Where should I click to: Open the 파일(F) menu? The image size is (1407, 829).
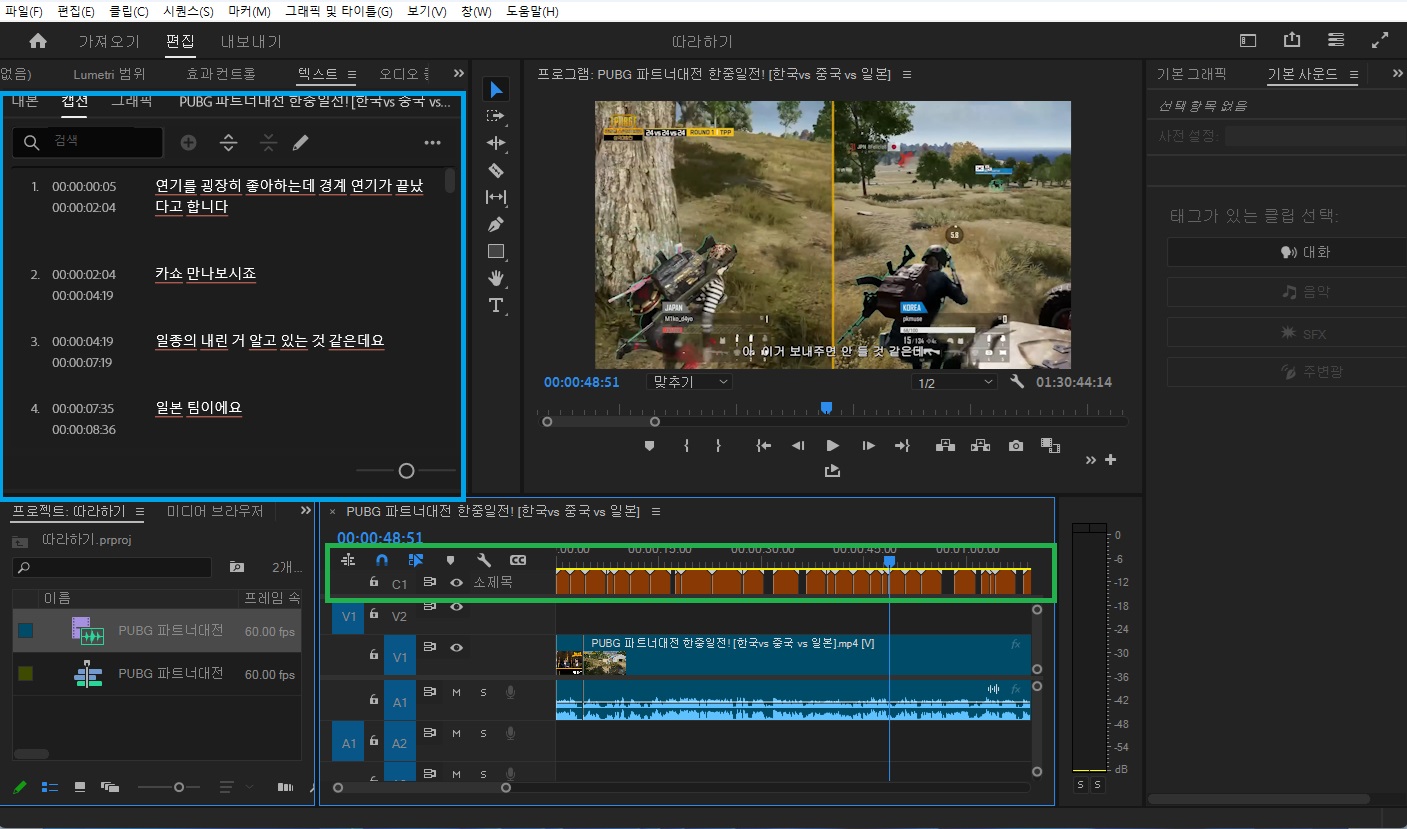pyautogui.click(x=24, y=12)
